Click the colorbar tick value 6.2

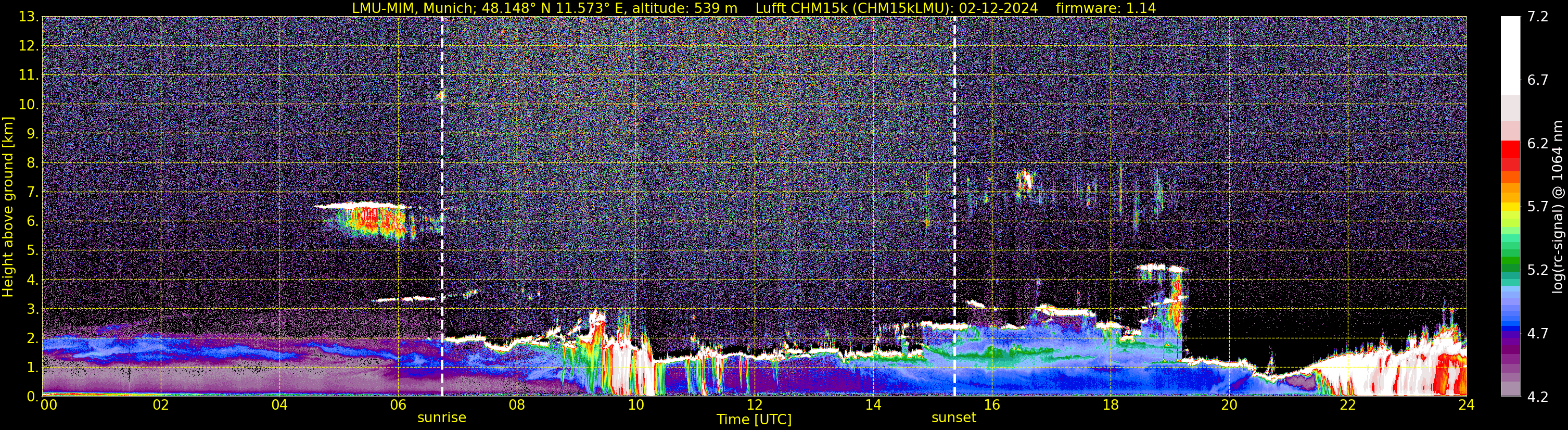click(1537, 144)
